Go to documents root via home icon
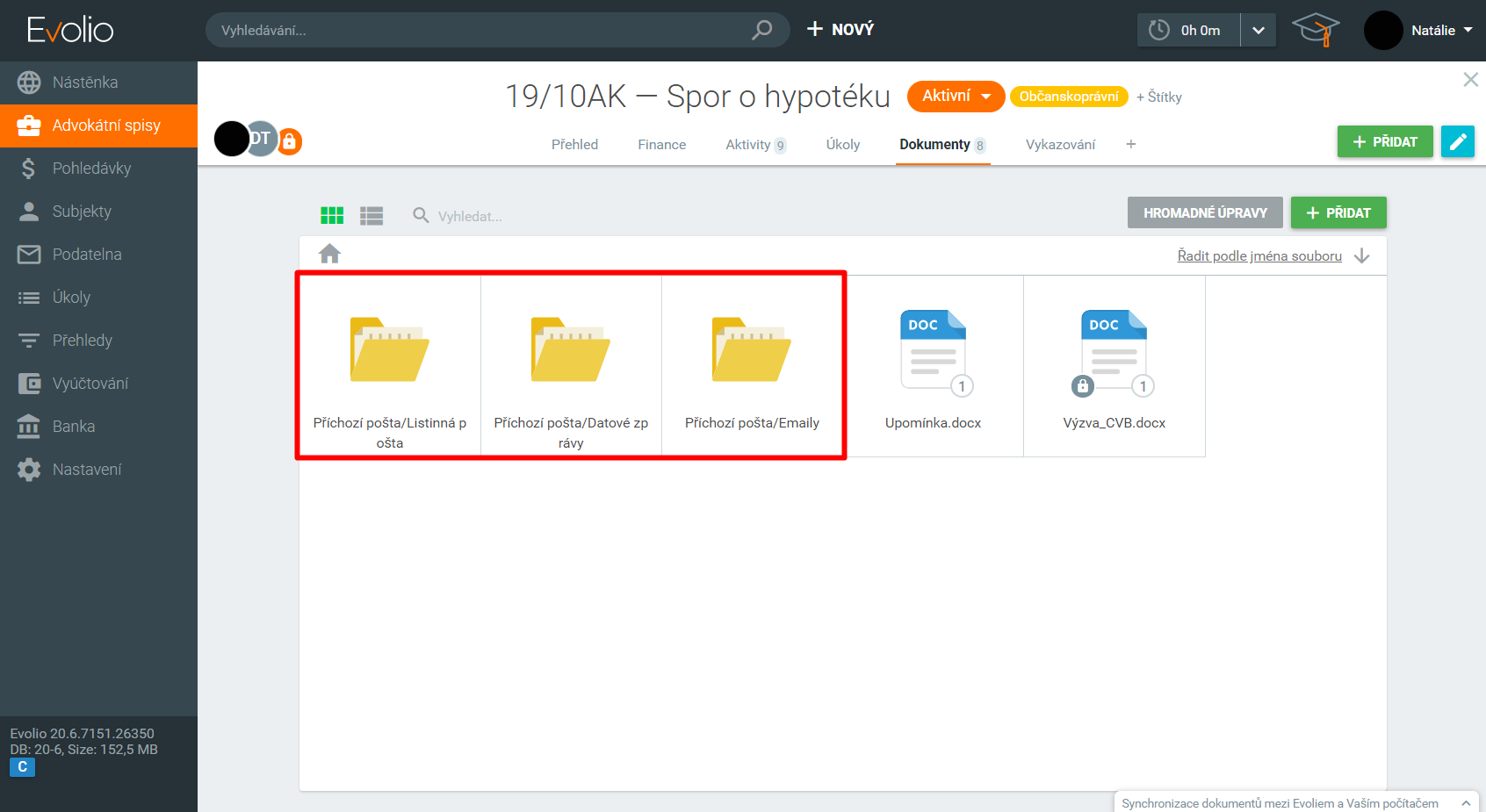Screen dimensions: 1486x812 coord(330,254)
